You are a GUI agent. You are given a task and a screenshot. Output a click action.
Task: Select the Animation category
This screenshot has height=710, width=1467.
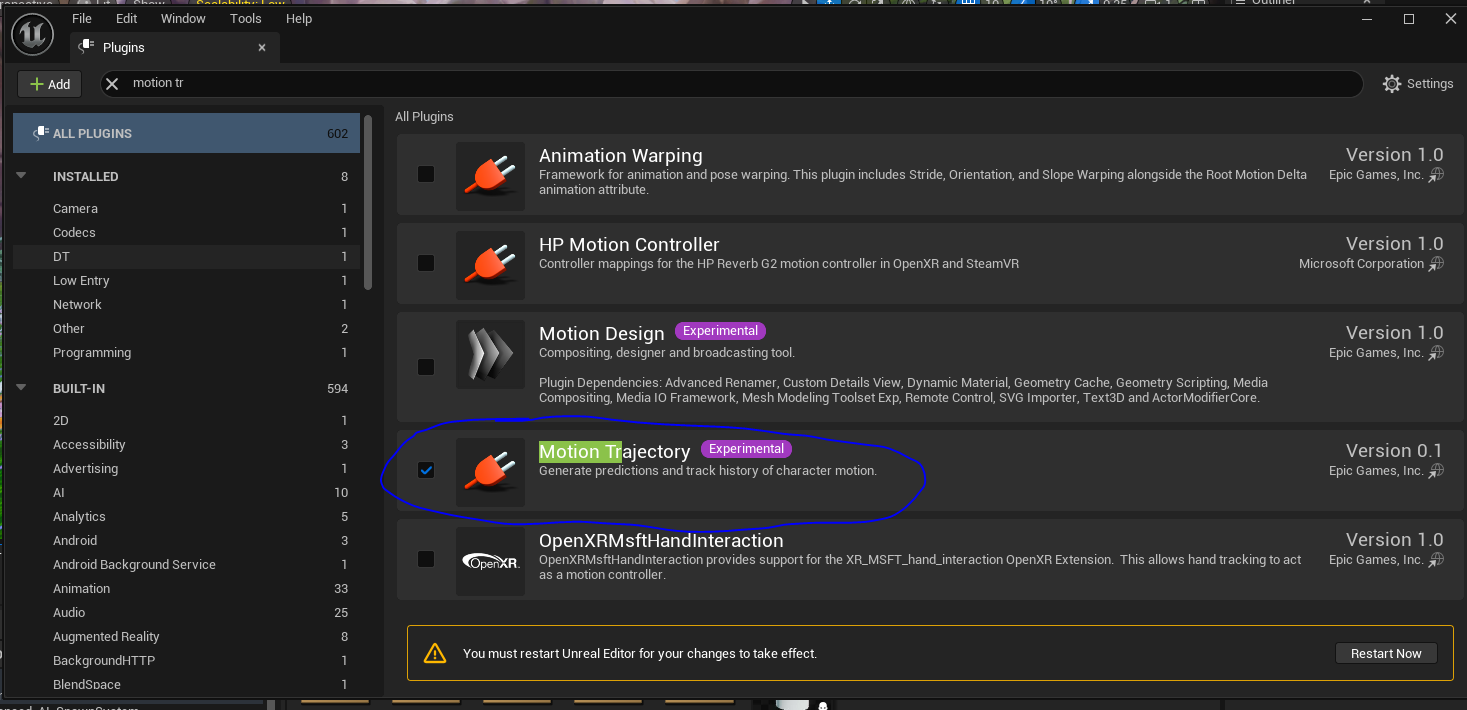pyautogui.click(x=186, y=588)
